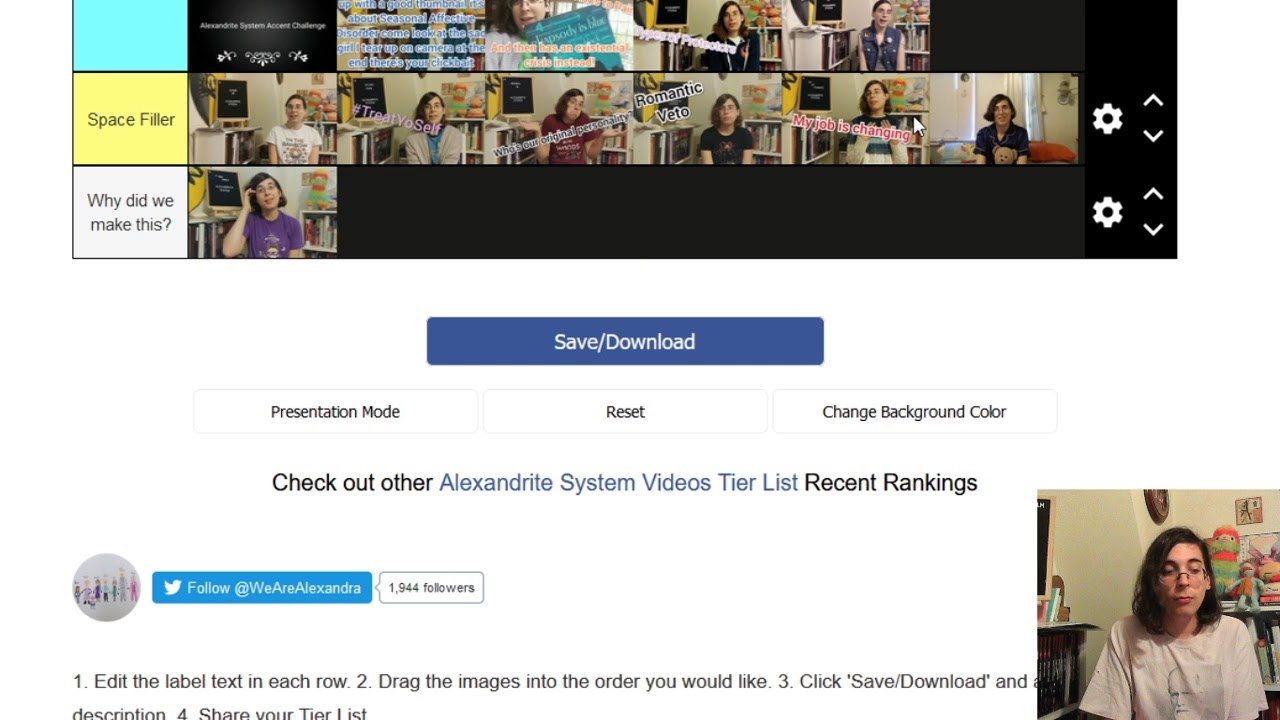Select the Romantic Veto video thumbnail
Image resolution: width=1280 pixels, height=720 pixels.
coord(707,119)
